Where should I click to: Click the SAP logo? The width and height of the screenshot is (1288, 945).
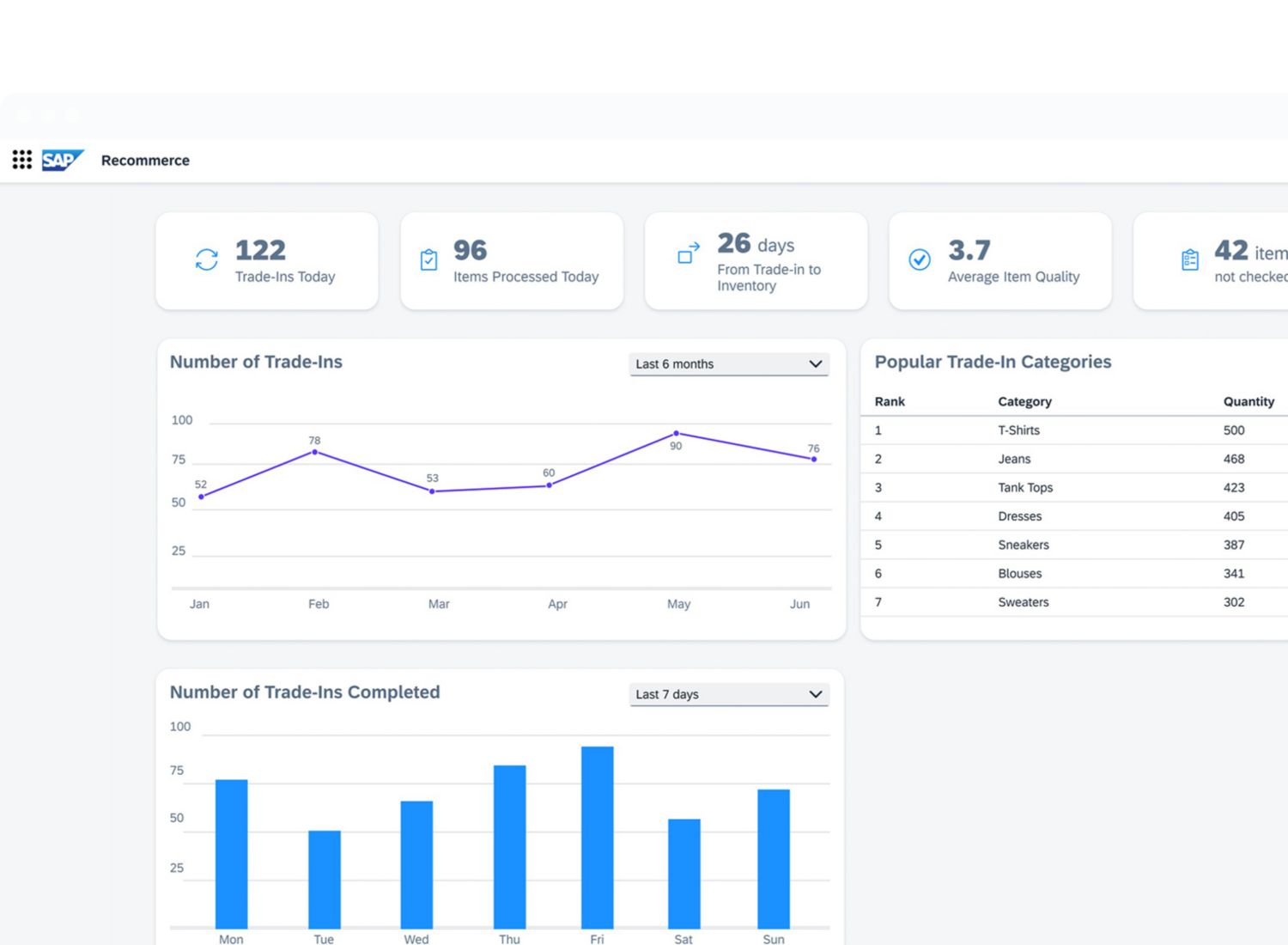coord(62,160)
